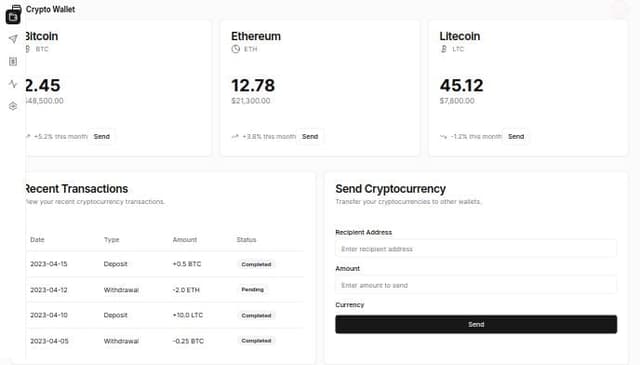Select the Type column header
Viewport: 640px width, 365px height.
pos(111,240)
